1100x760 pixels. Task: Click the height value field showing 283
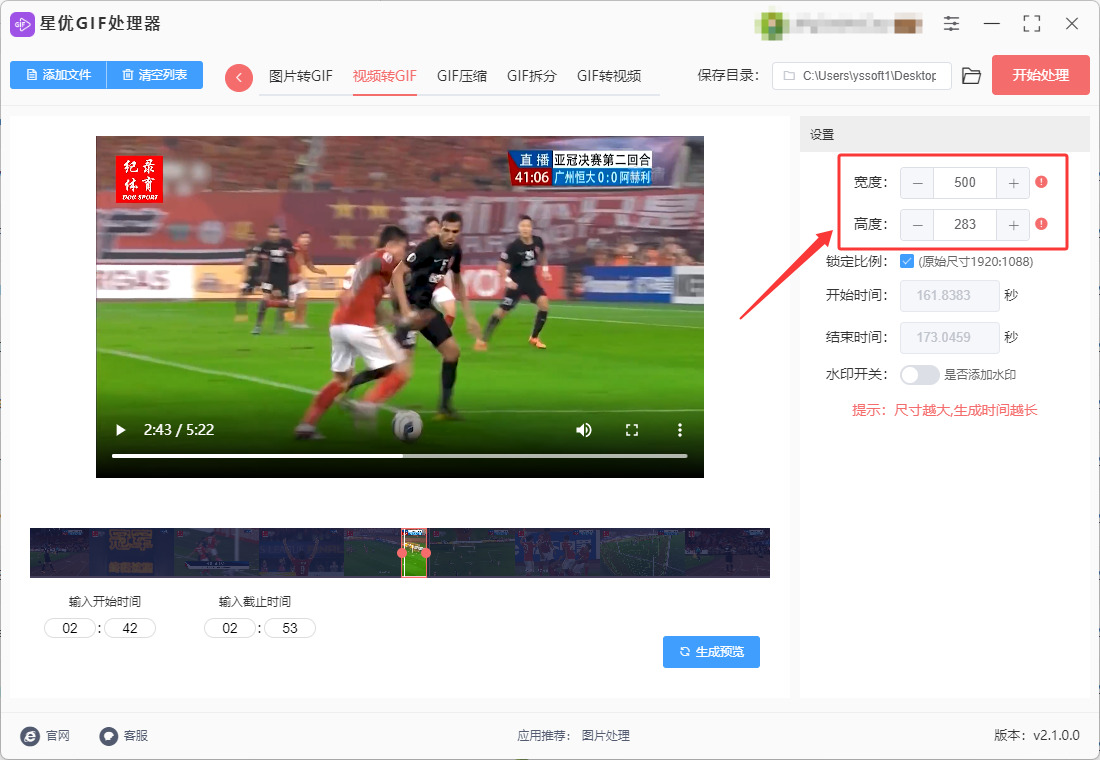point(965,225)
